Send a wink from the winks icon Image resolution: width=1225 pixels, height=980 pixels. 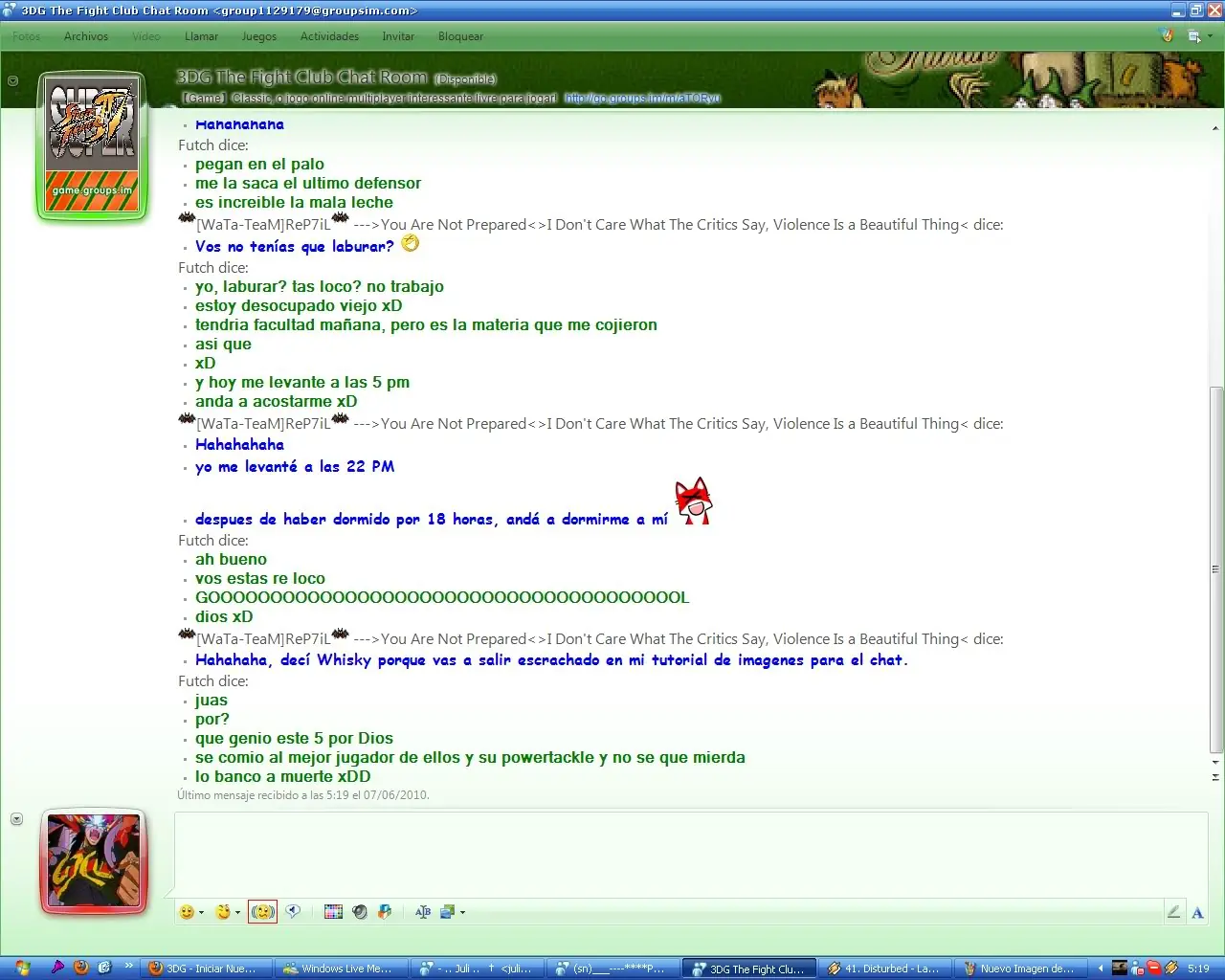point(225,912)
